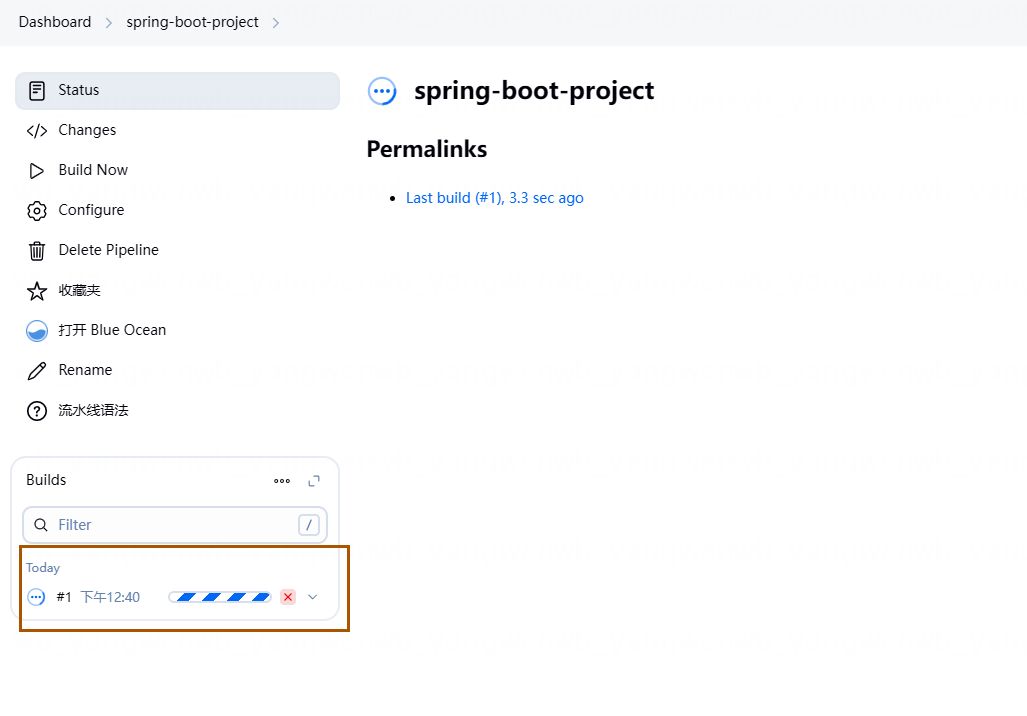Expand chevron after spring-boot-project breadcrumb

click(x=276, y=23)
